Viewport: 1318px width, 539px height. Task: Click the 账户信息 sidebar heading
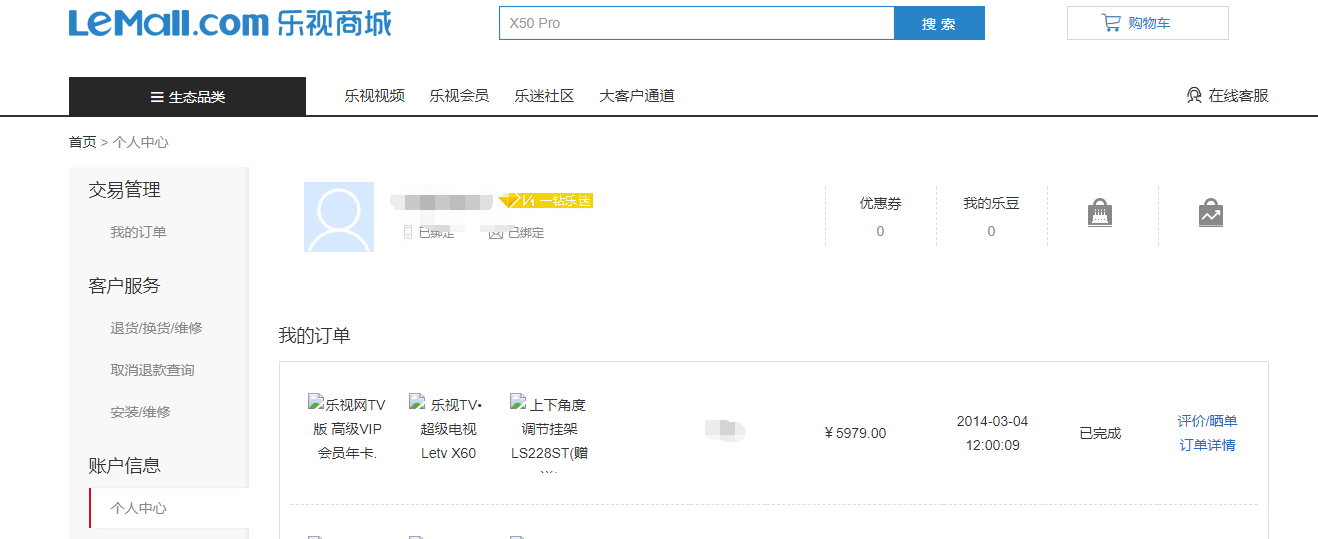click(124, 465)
